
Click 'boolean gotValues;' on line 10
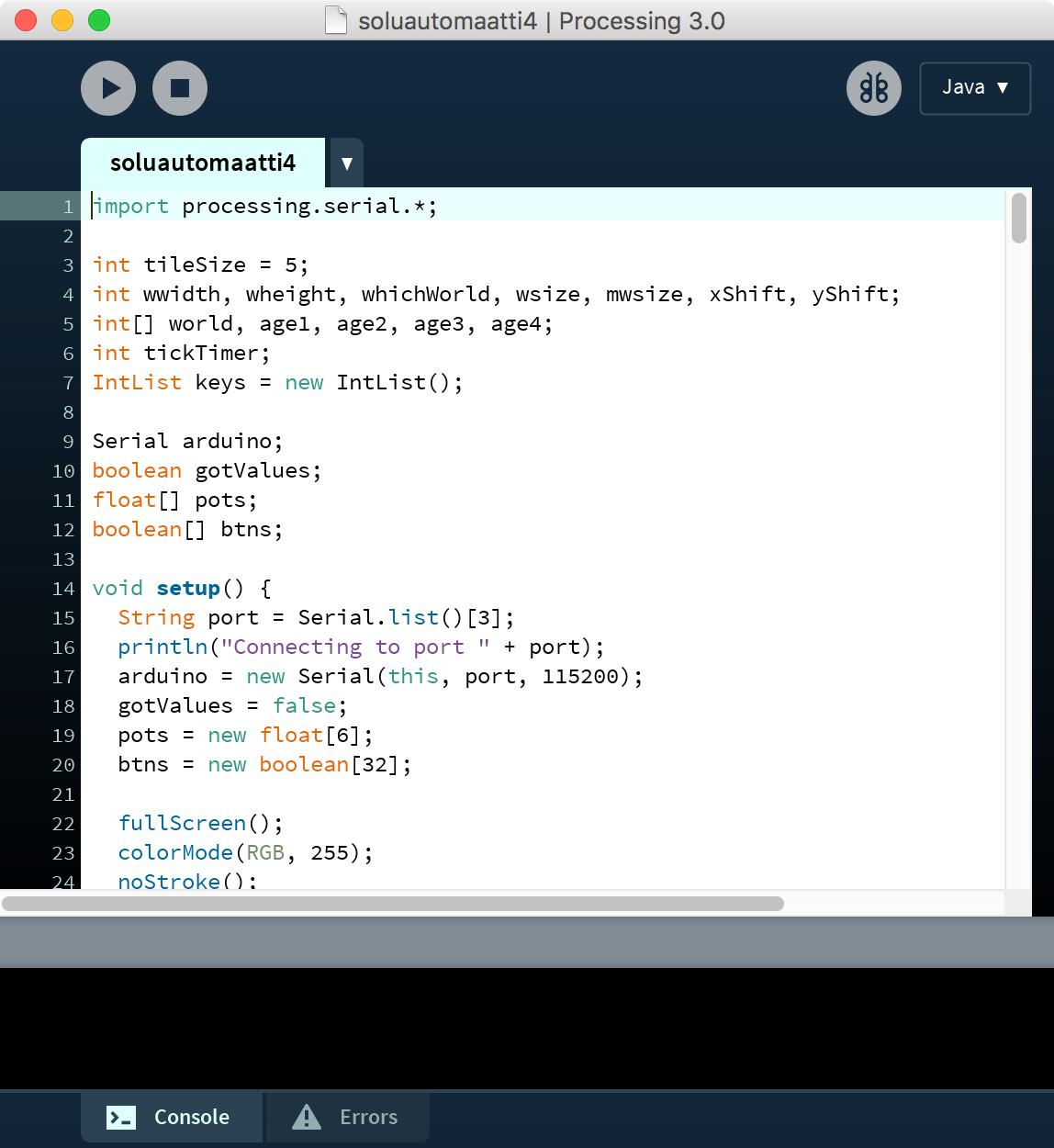point(207,470)
